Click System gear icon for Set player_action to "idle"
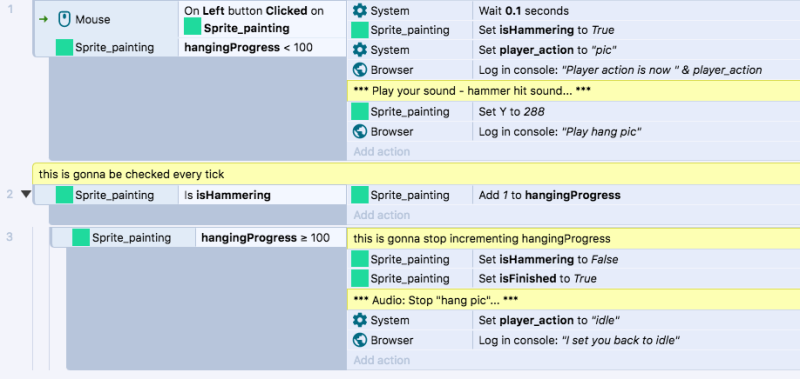Screen dimensions: 800x379 [x=360, y=320]
